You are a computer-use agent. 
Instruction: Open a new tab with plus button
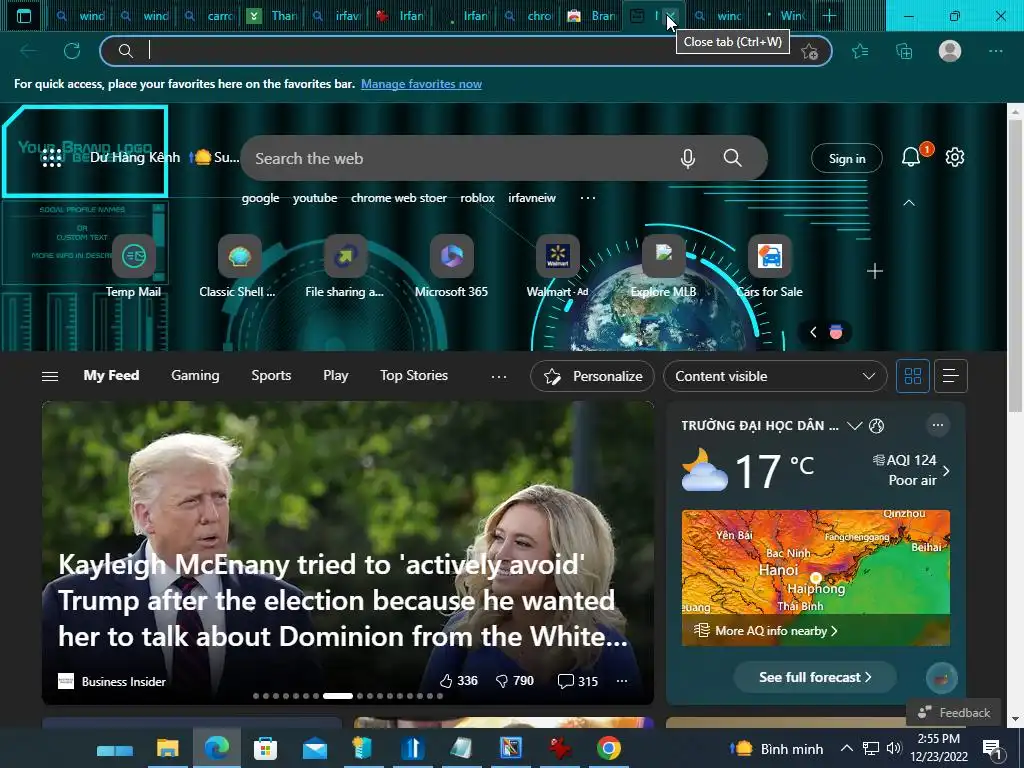click(829, 16)
